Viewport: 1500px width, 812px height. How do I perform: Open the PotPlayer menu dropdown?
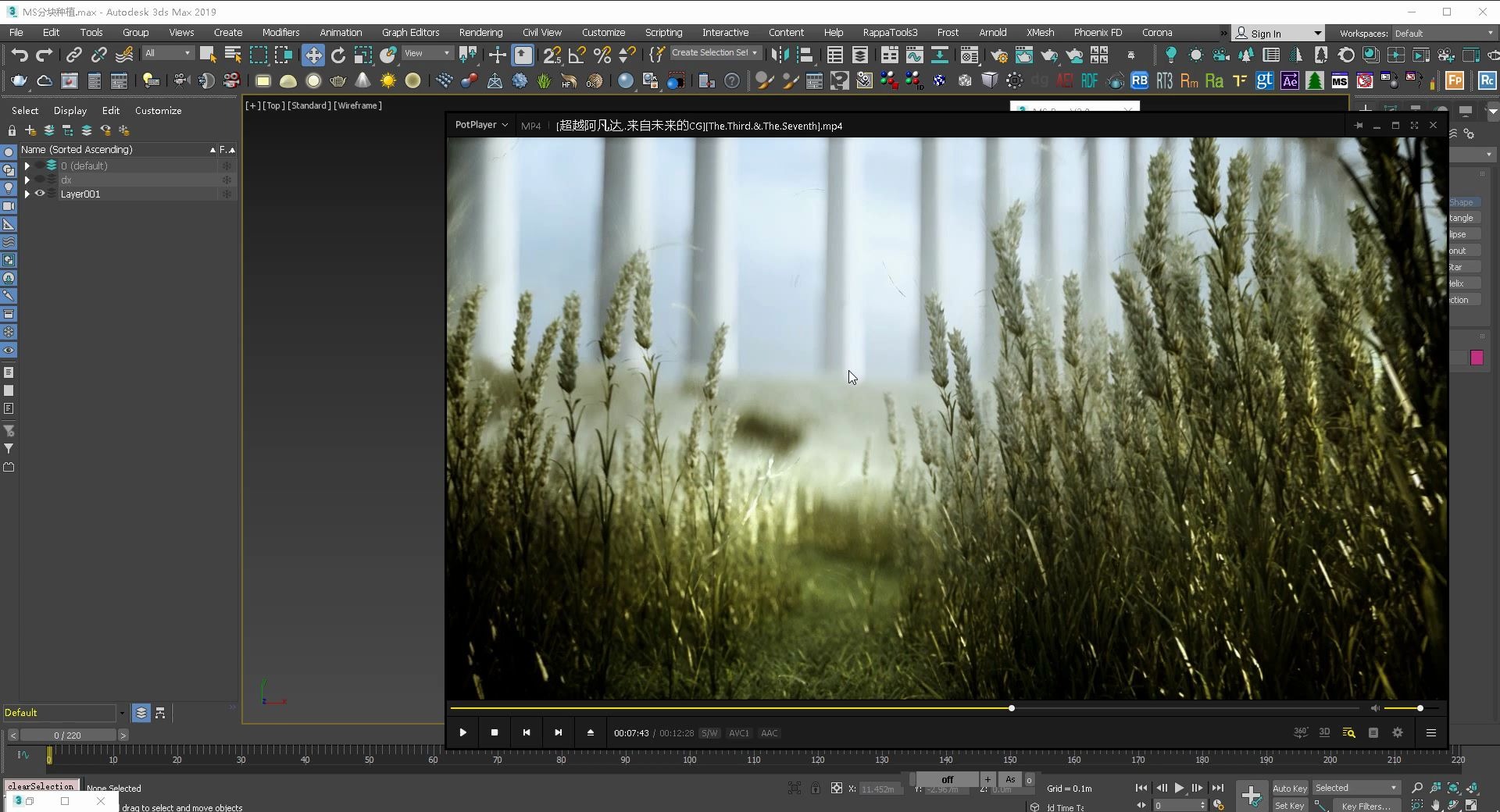(x=481, y=125)
